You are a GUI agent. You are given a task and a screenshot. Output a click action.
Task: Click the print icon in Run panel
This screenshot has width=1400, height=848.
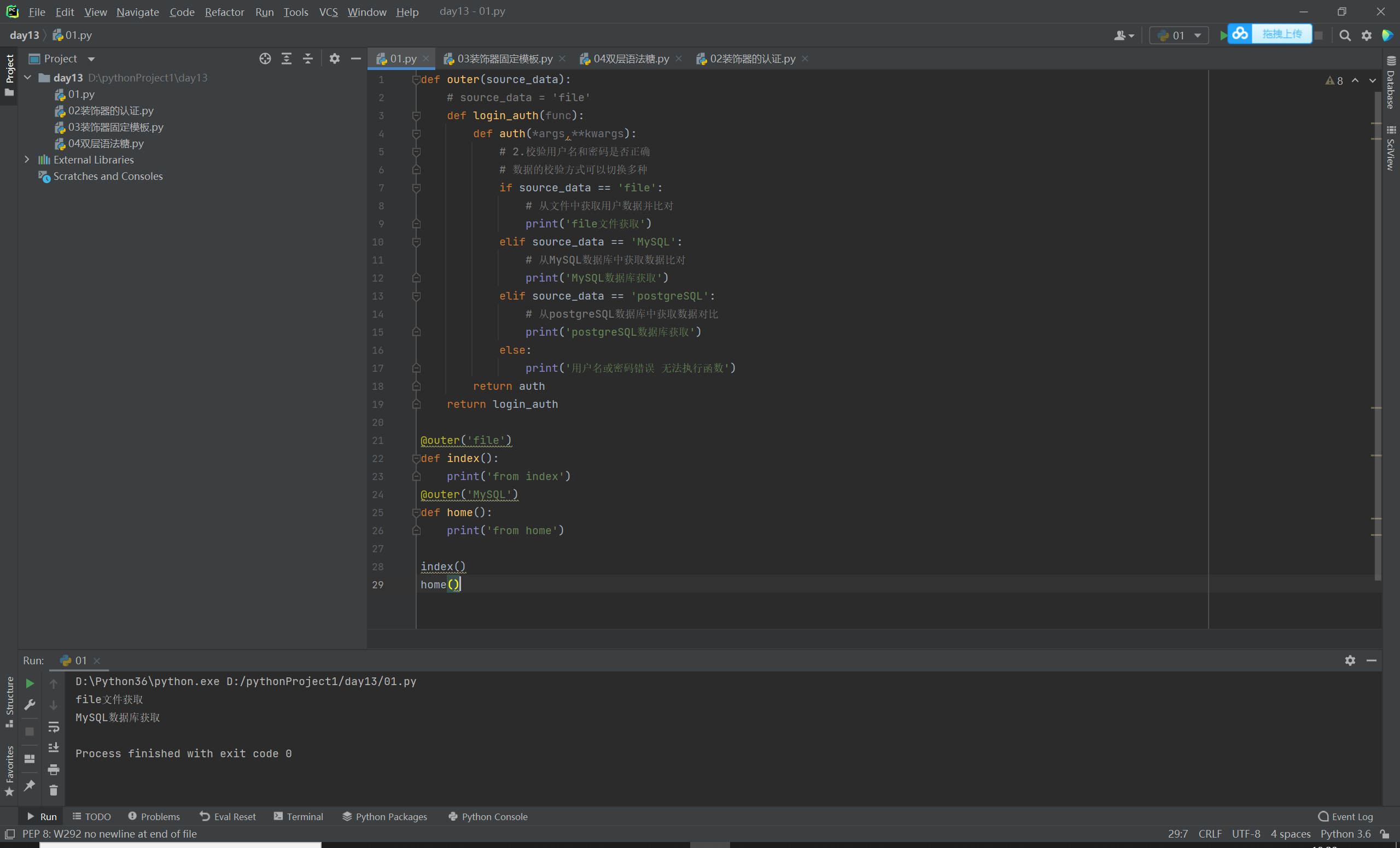(54, 770)
